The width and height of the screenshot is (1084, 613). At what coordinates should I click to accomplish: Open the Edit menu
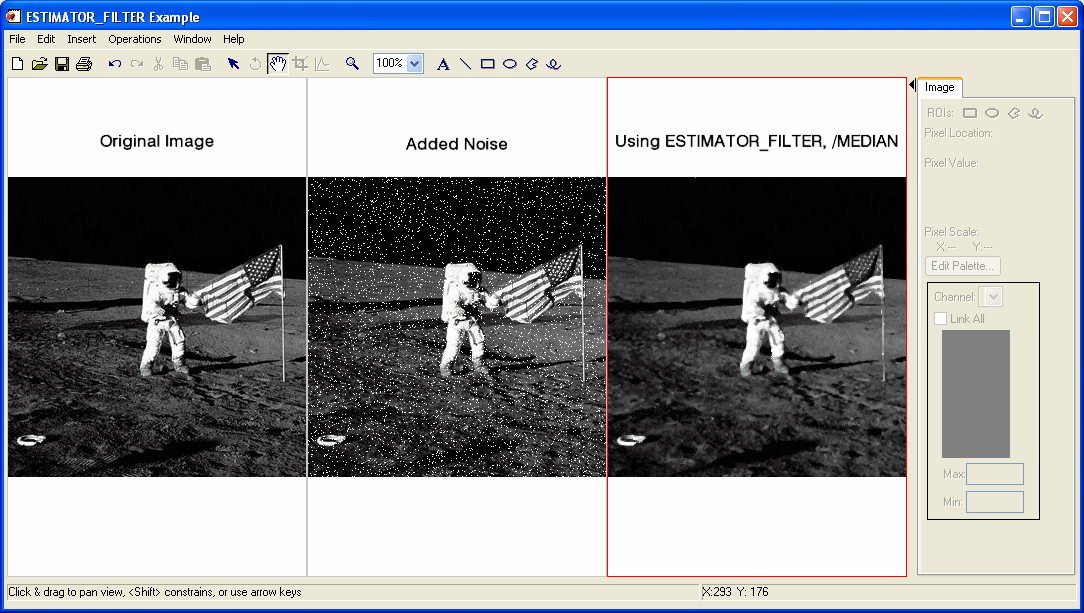[x=46, y=39]
